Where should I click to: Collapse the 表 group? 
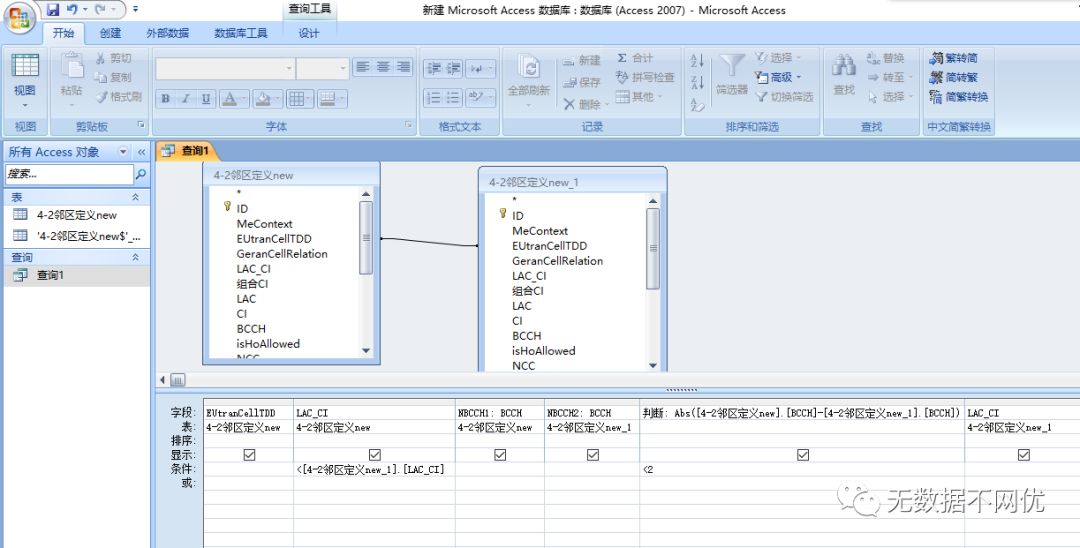136,197
